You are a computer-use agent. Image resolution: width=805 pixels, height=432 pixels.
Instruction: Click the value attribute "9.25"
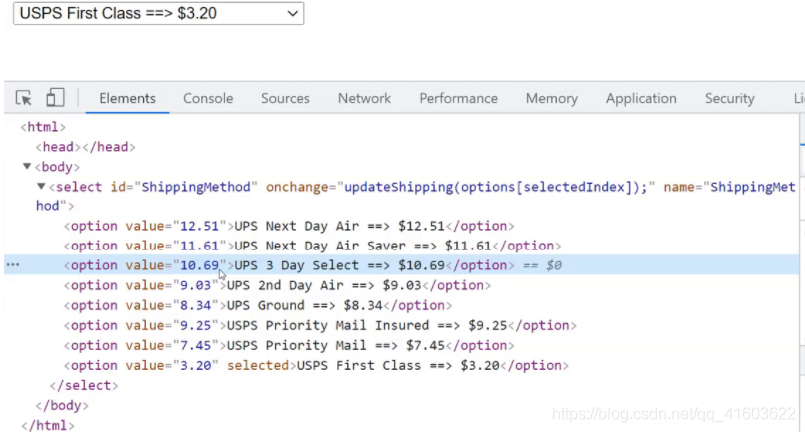[196, 325]
